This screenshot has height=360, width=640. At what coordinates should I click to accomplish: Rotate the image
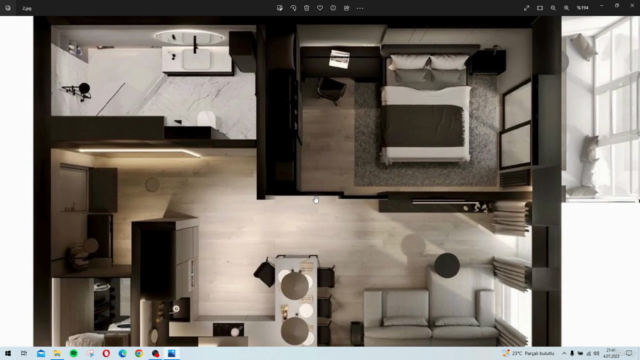click(293, 8)
